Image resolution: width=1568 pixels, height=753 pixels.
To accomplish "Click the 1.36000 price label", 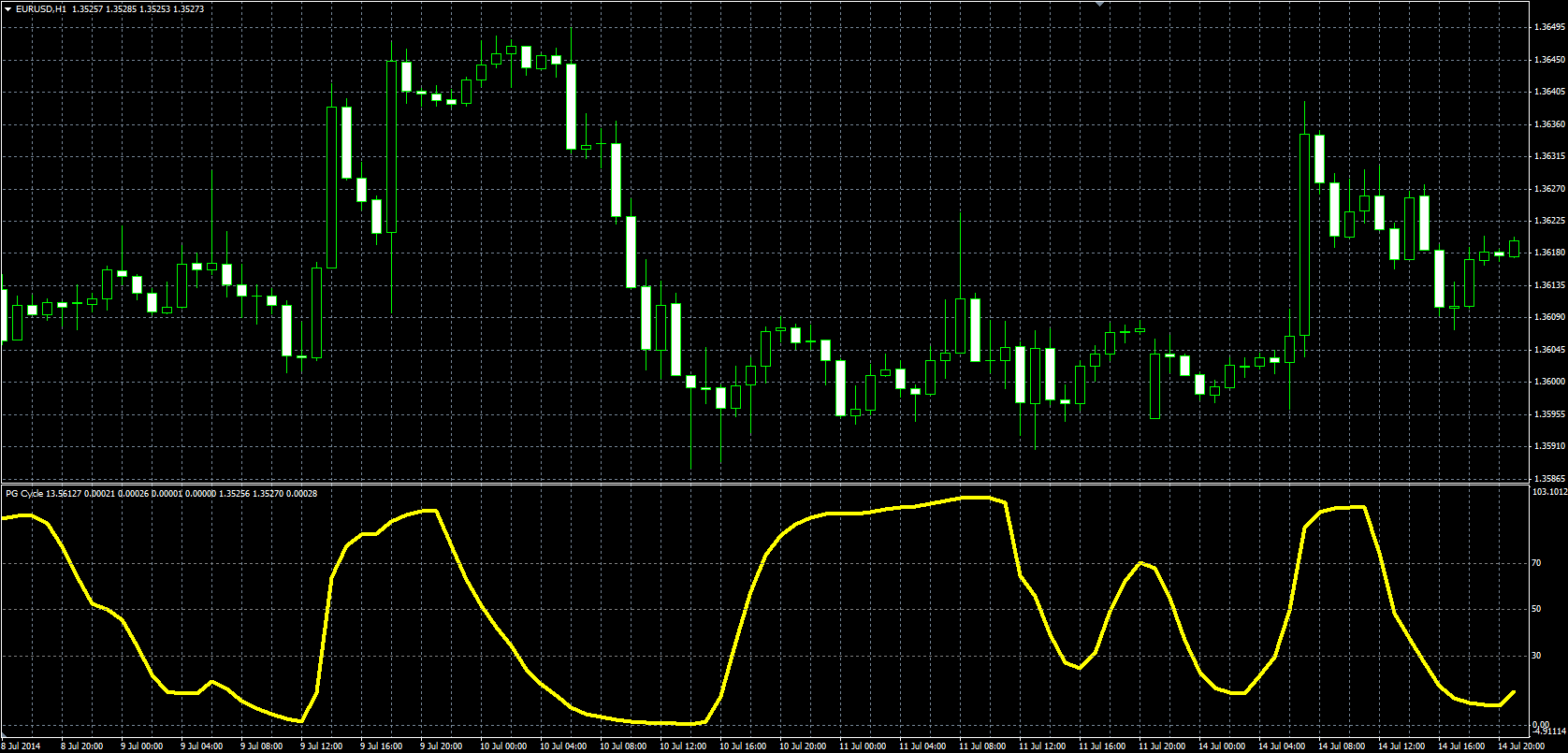I will (x=1549, y=382).
